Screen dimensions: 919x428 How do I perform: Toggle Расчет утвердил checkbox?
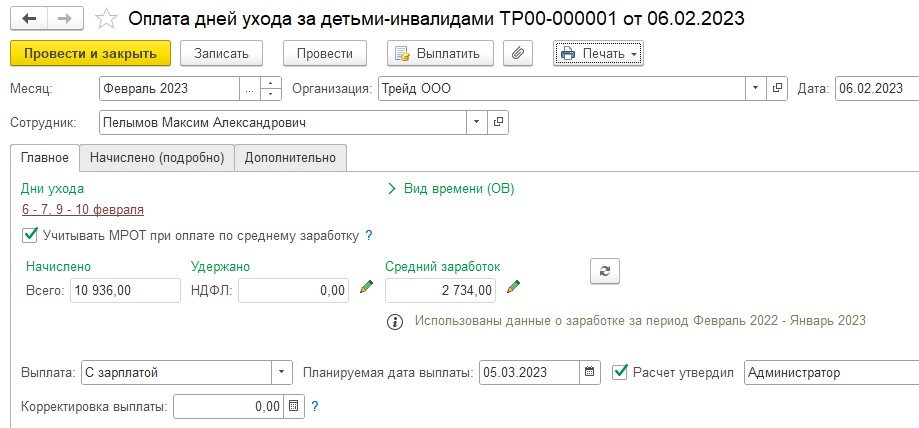click(620, 372)
